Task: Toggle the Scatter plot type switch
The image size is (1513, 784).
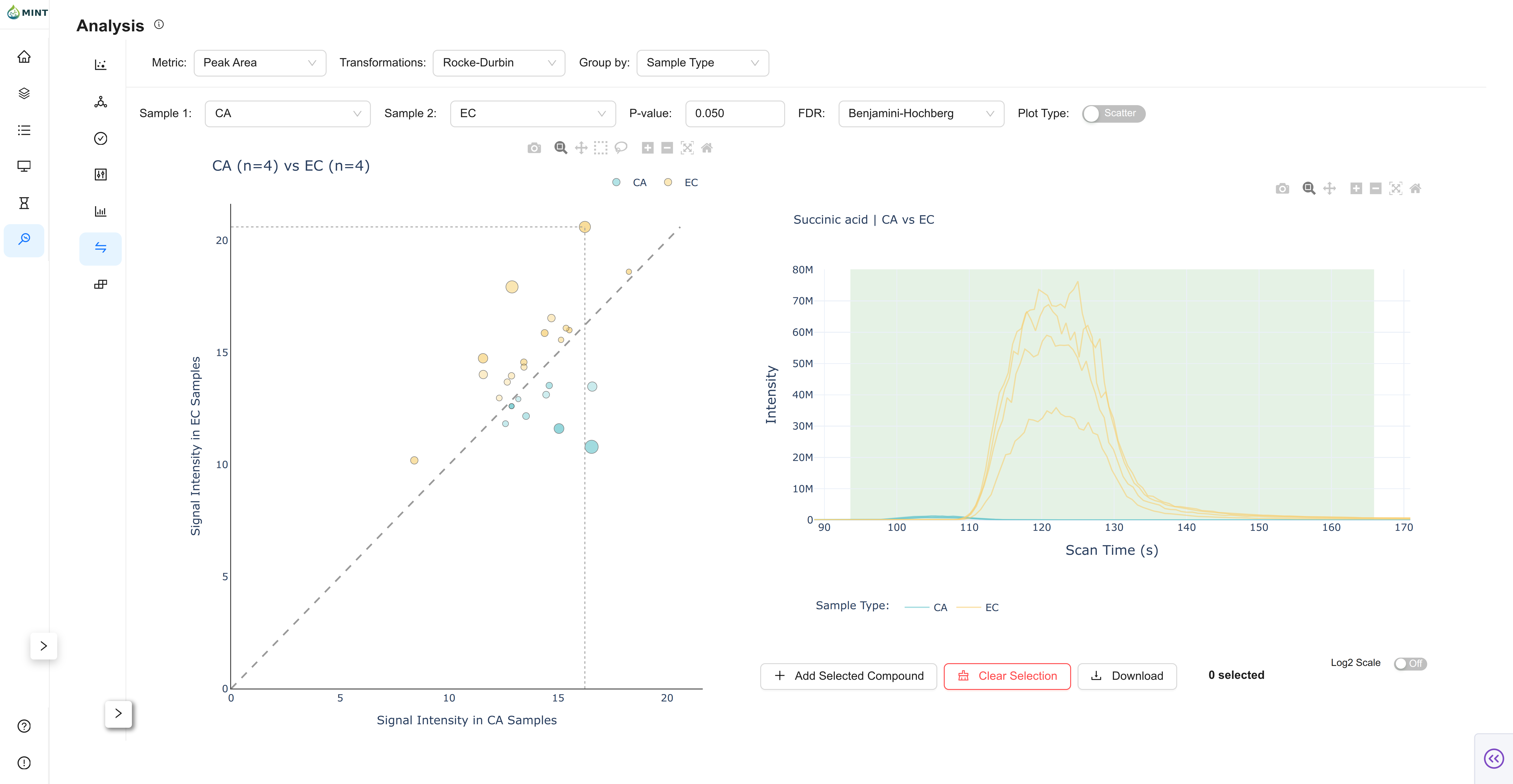Action: pos(1113,113)
